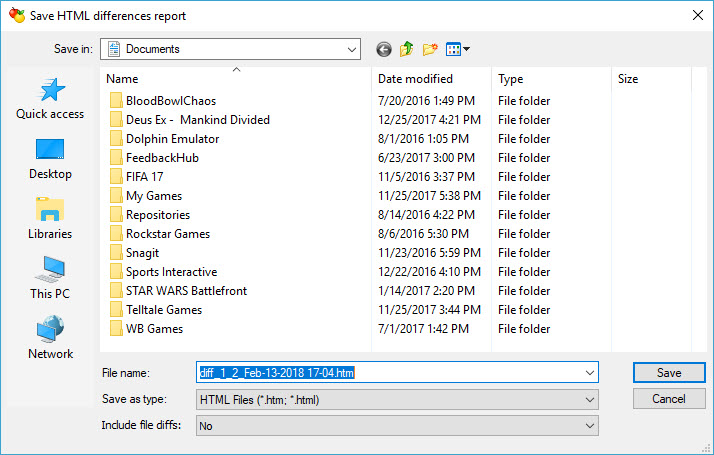The image size is (714, 455).
Task: Open Libraries in sidebar
Action: tap(50, 219)
